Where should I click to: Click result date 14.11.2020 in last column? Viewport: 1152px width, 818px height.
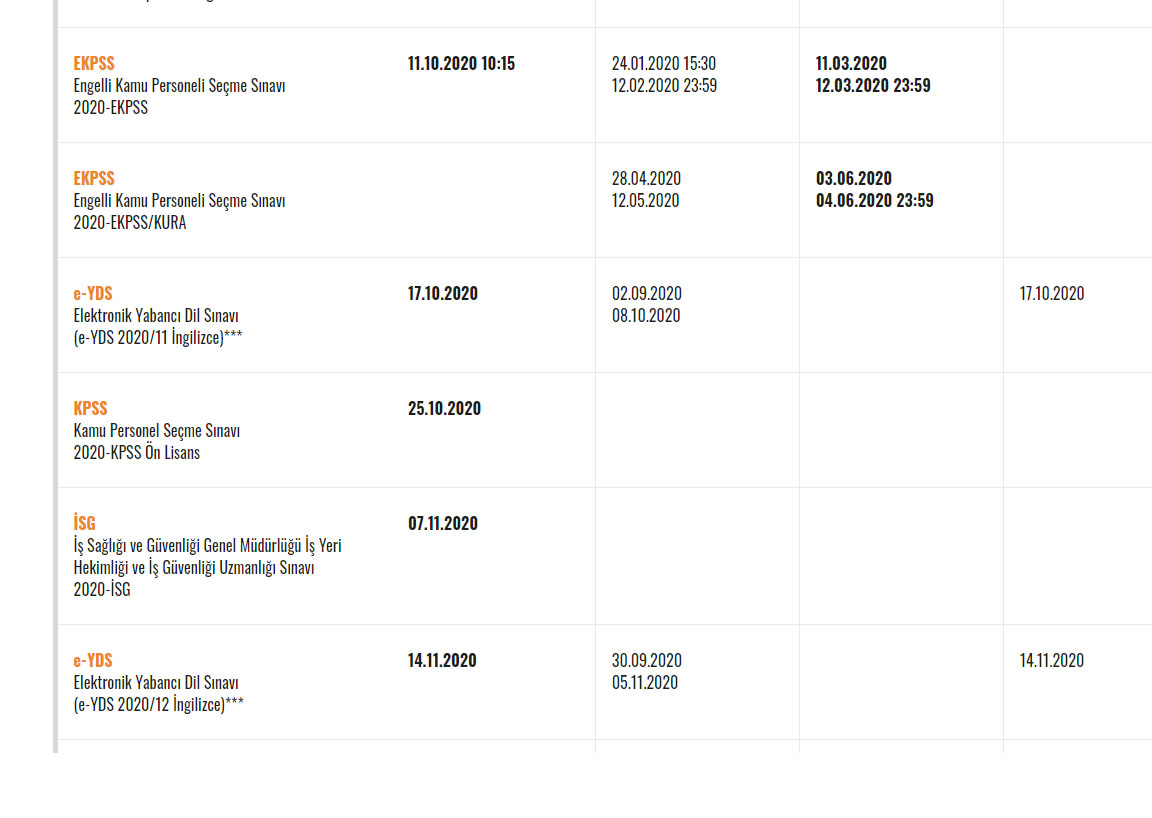point(1051,660)
